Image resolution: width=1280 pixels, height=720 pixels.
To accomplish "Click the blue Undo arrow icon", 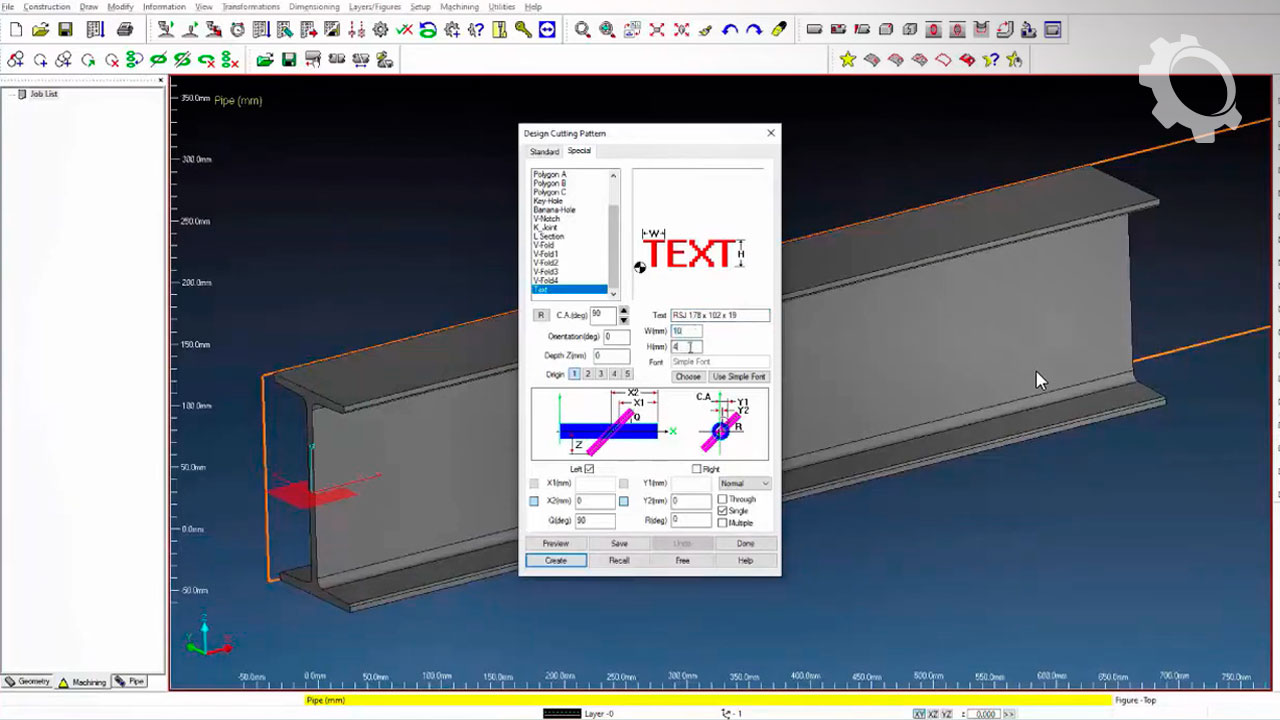I will click(x=730, y=30).
